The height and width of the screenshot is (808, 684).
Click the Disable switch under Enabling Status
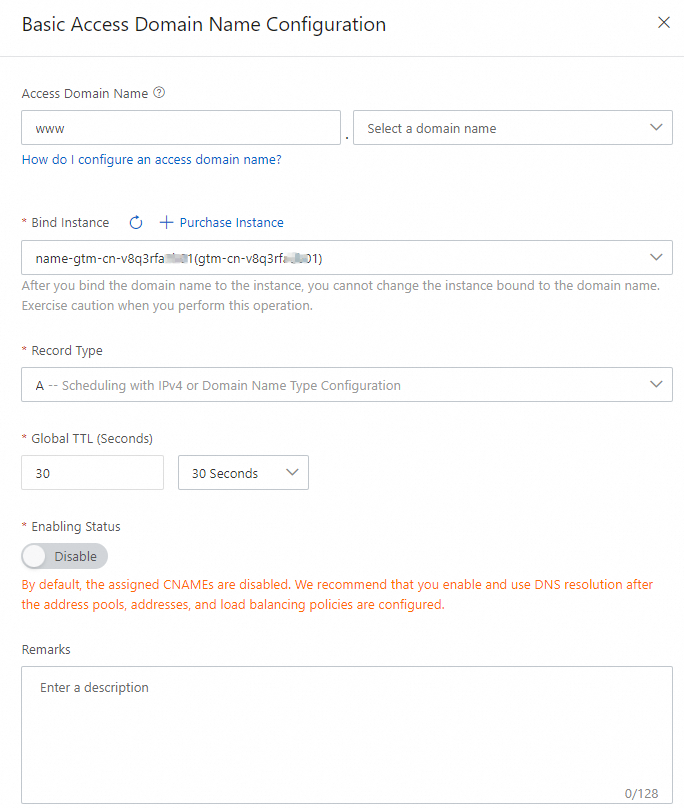(x=64, y=556)
